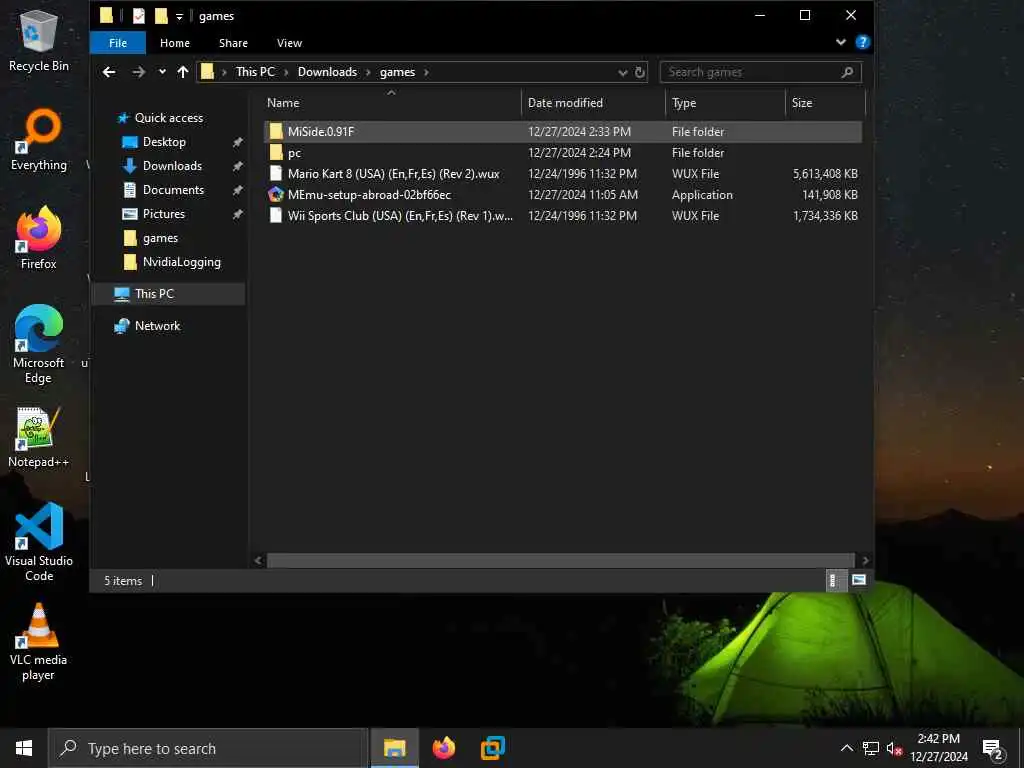This screenshot has height=768, width=1024.
Task: Expand chevron after games in path
Action: [426, 72]
